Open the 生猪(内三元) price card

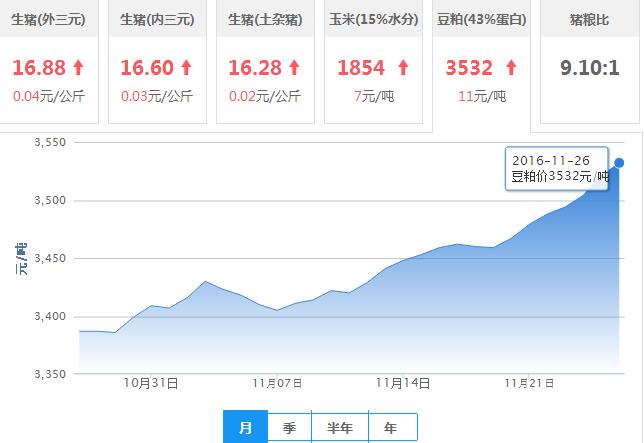coord(157,62)
